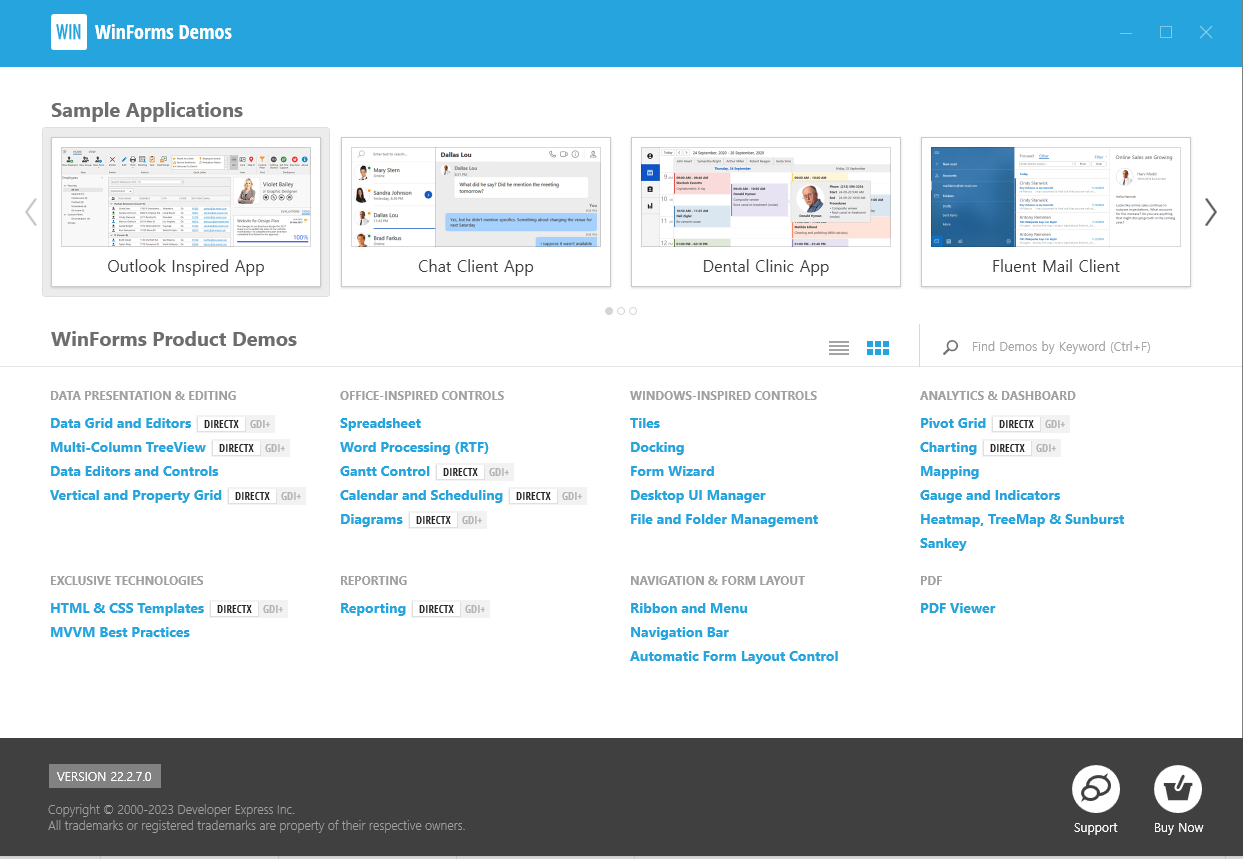Open Automatic Form Layout Control demo
Viewport: 1243px width, 859px height.
pos(734,656)
